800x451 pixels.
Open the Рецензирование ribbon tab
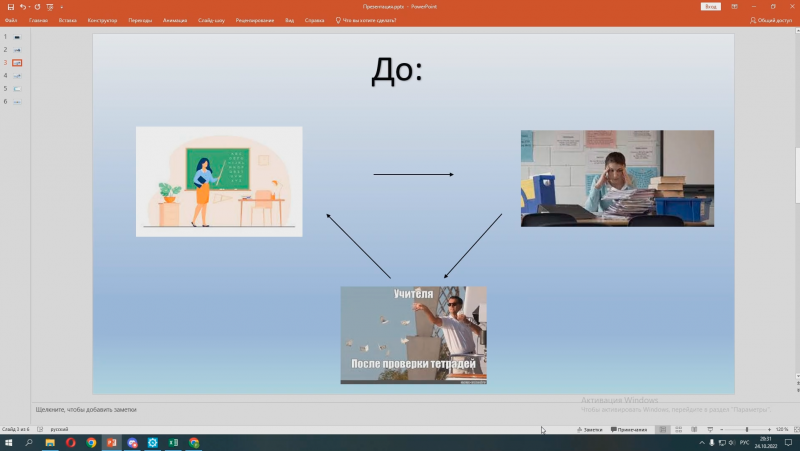pyautogui.click(x=255, y=20)
